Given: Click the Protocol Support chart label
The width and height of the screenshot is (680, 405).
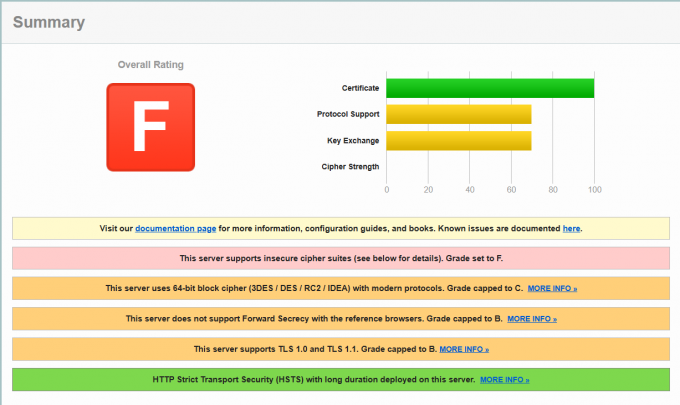Looking at the screenshot, I should pyautogui.click(x=348, y=114).
